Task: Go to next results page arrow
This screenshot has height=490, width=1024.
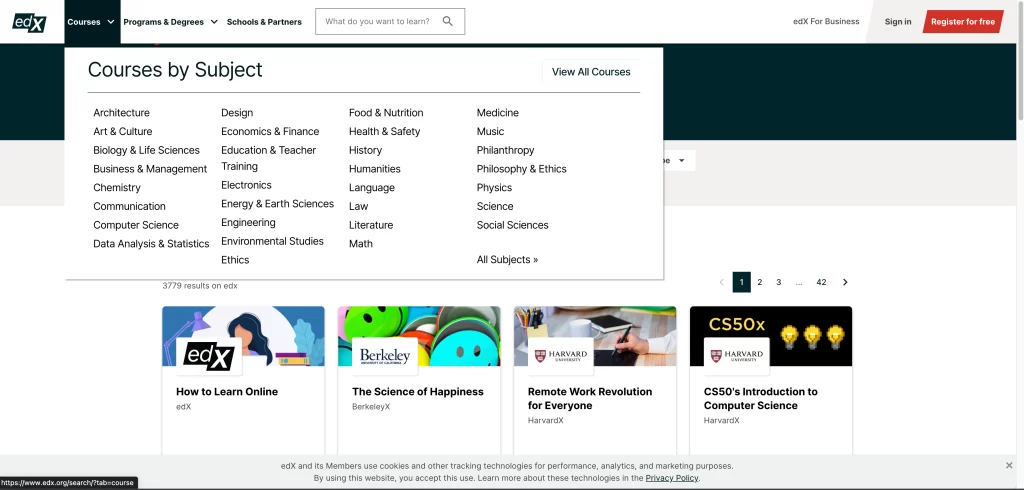Action: (845, 282)
